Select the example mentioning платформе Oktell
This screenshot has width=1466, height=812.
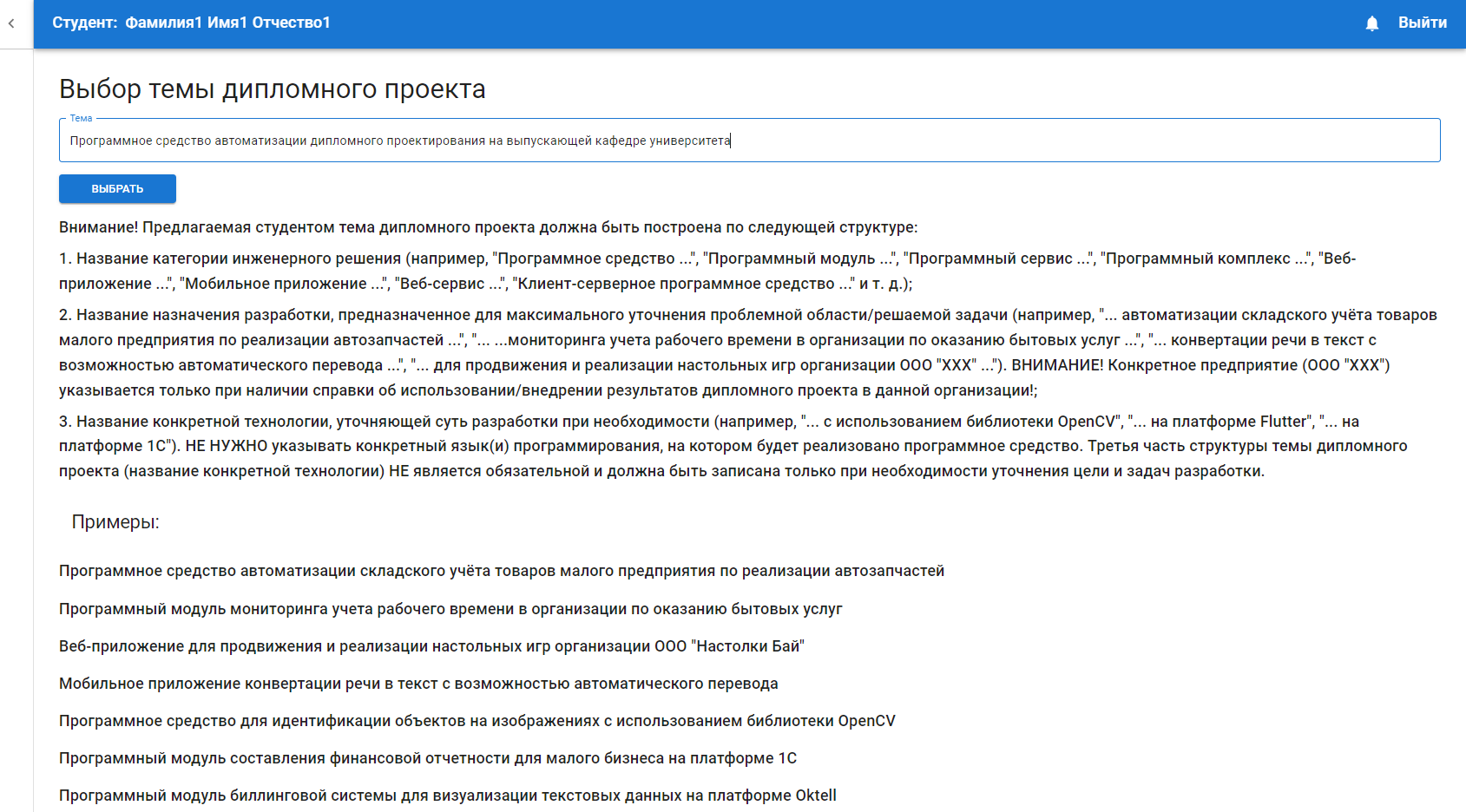[447, 796]
